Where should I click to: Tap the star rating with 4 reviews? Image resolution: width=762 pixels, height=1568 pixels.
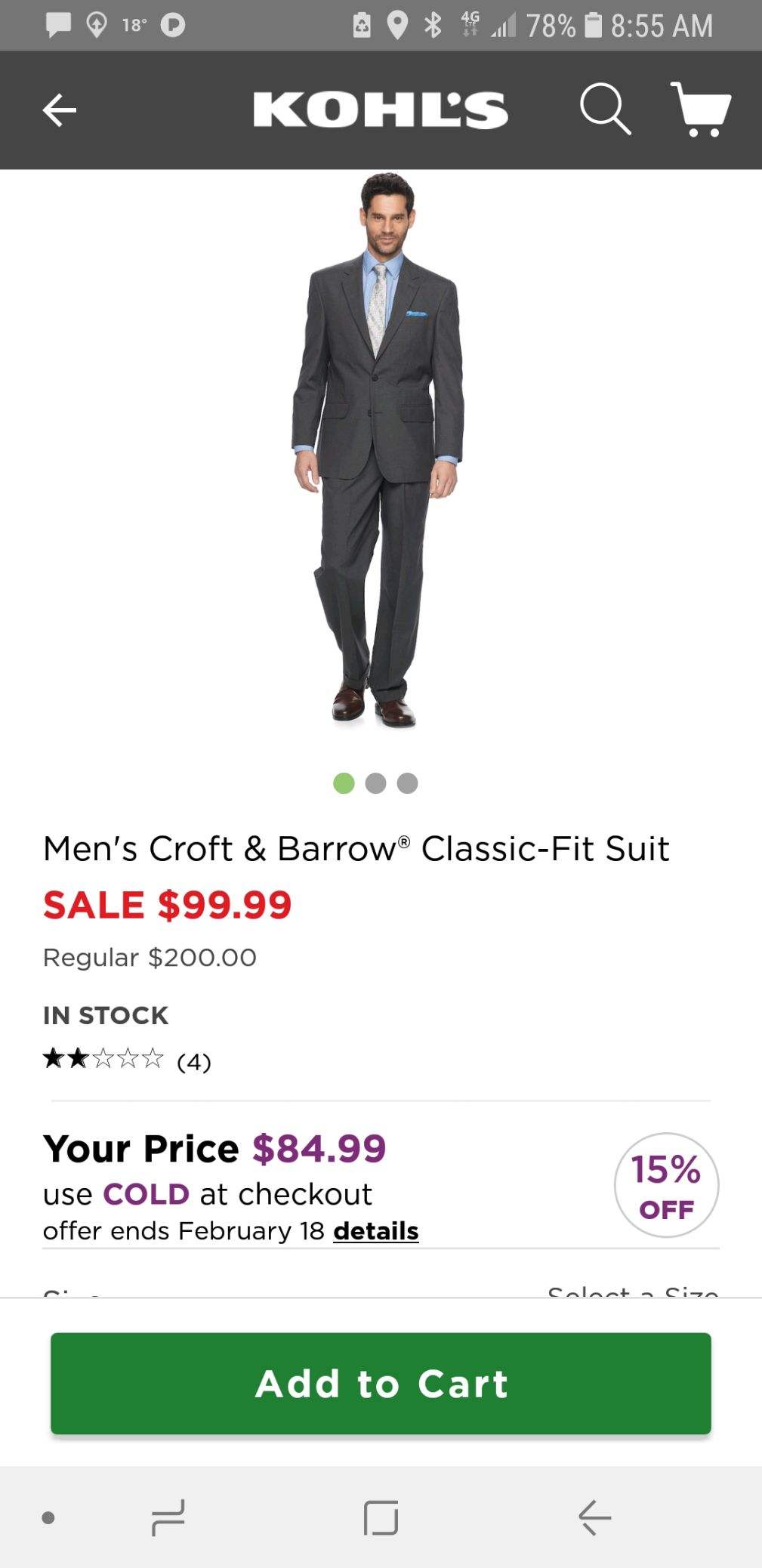pos(126,1060)
